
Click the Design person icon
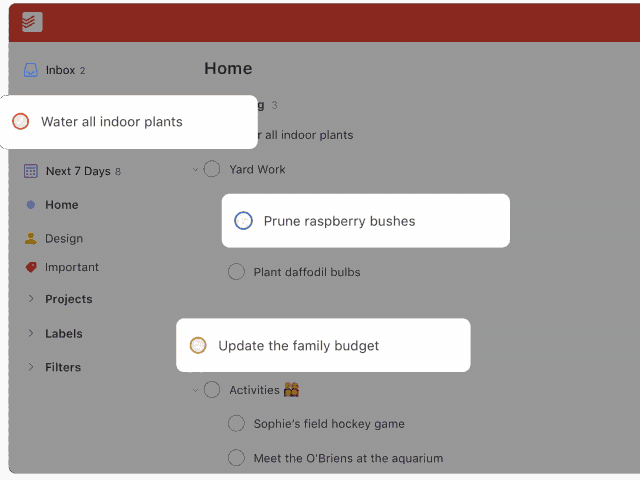coord(31,238)
